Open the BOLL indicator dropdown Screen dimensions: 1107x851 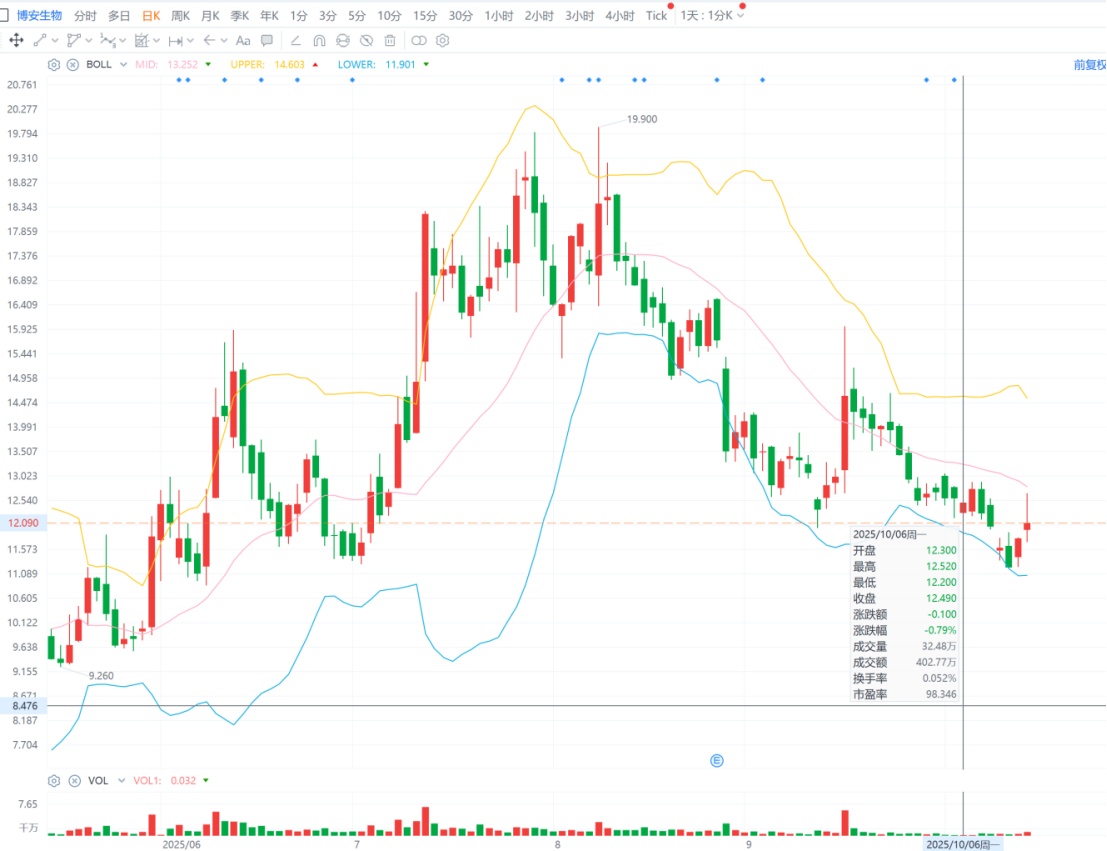click(123, 64)
